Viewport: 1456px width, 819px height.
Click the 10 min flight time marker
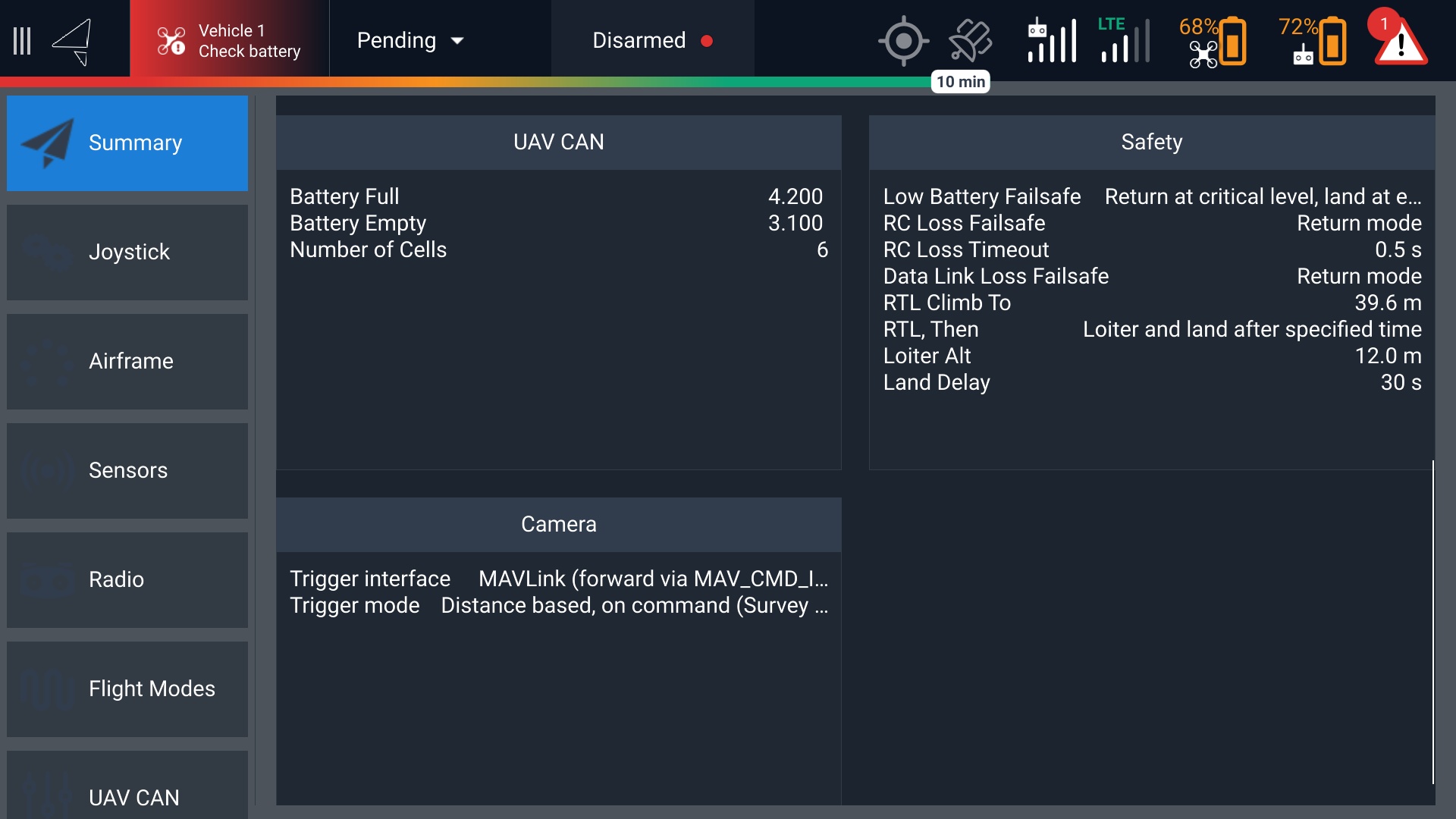coord(960,82)
